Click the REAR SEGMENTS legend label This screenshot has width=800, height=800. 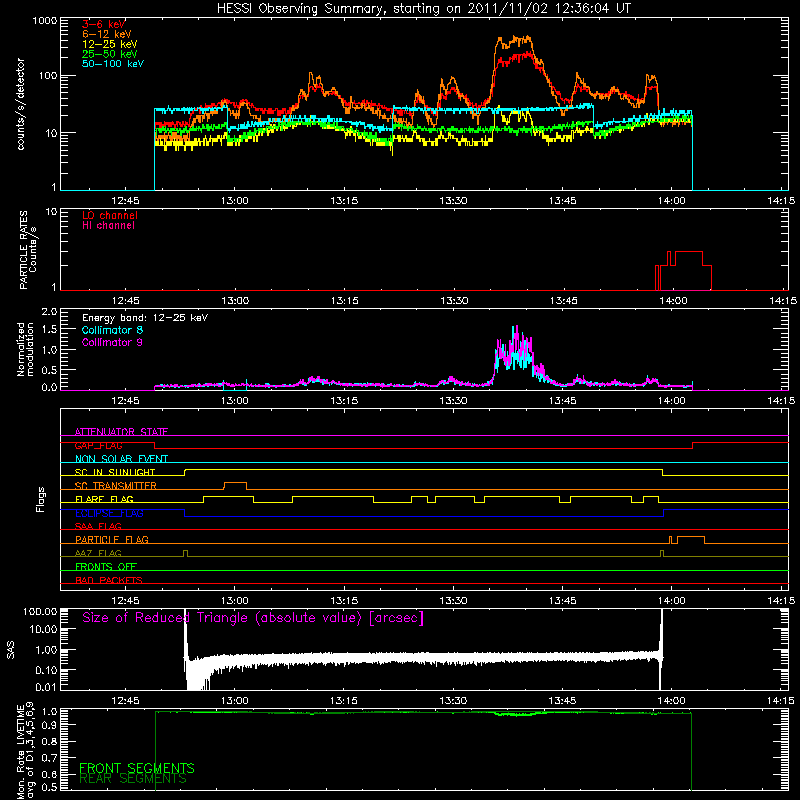133,779
